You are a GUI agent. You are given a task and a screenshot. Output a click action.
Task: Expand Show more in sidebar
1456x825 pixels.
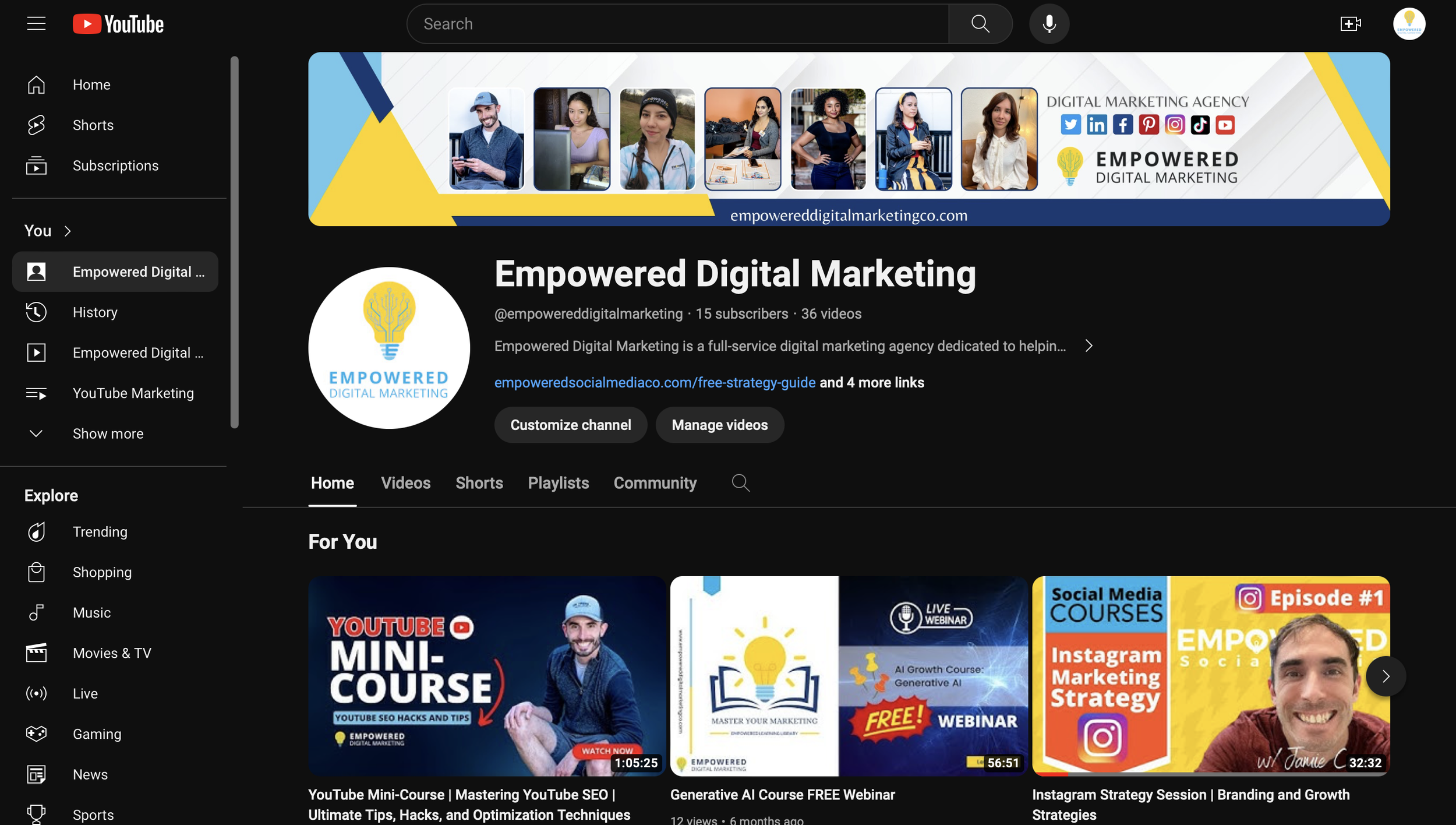tap(115, 433)
